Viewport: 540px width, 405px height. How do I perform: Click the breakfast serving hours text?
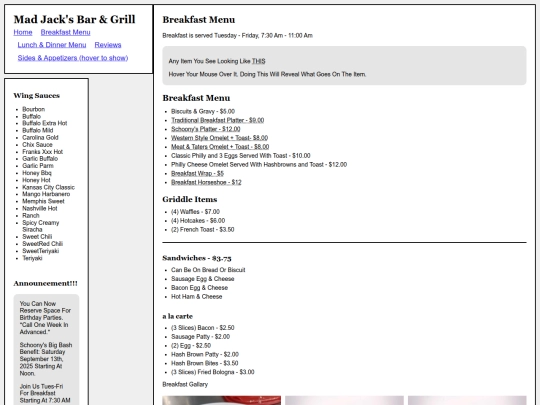(x=237, y=35)
